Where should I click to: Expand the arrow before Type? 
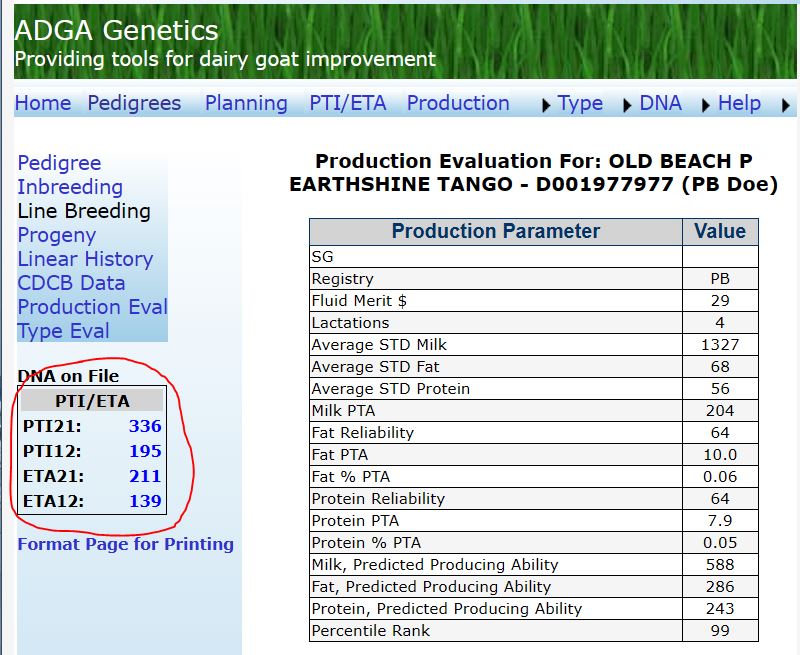tap(546, 106)
